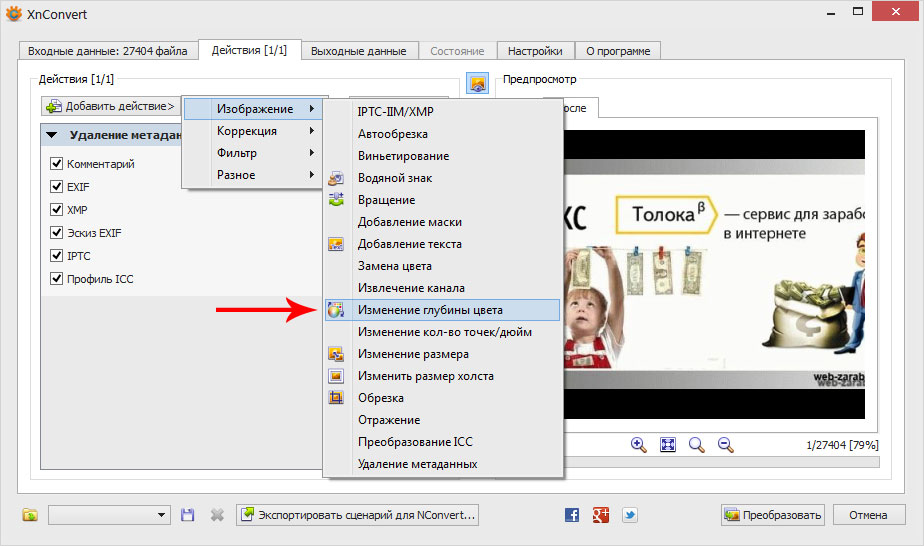
Task: Select Преобразование ICC menu item
Action: tap(442, 442)
